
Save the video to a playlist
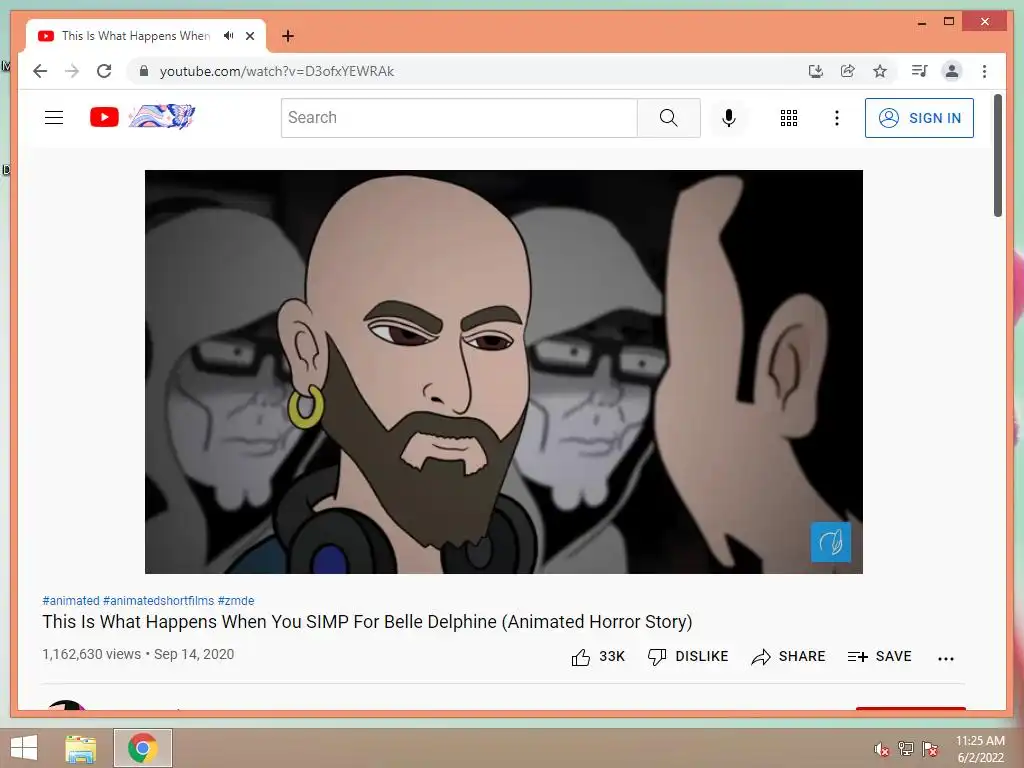(x=879, y=656)
